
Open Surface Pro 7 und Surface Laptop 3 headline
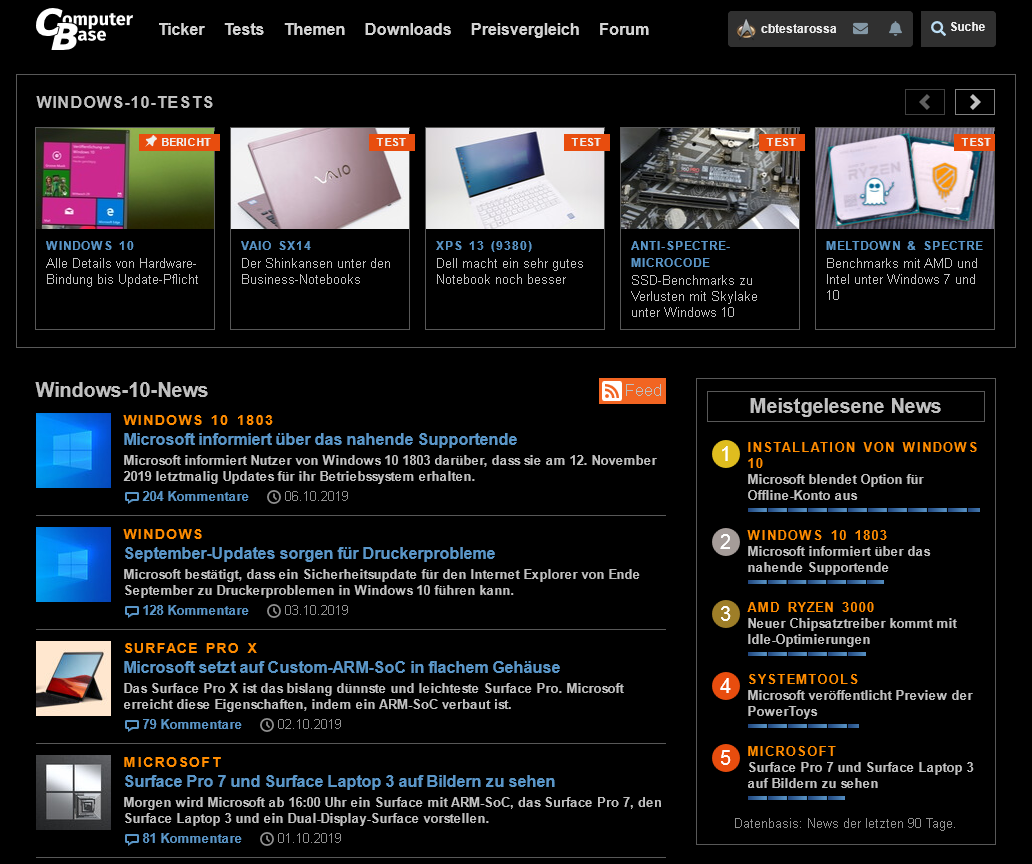pos(340,782)
